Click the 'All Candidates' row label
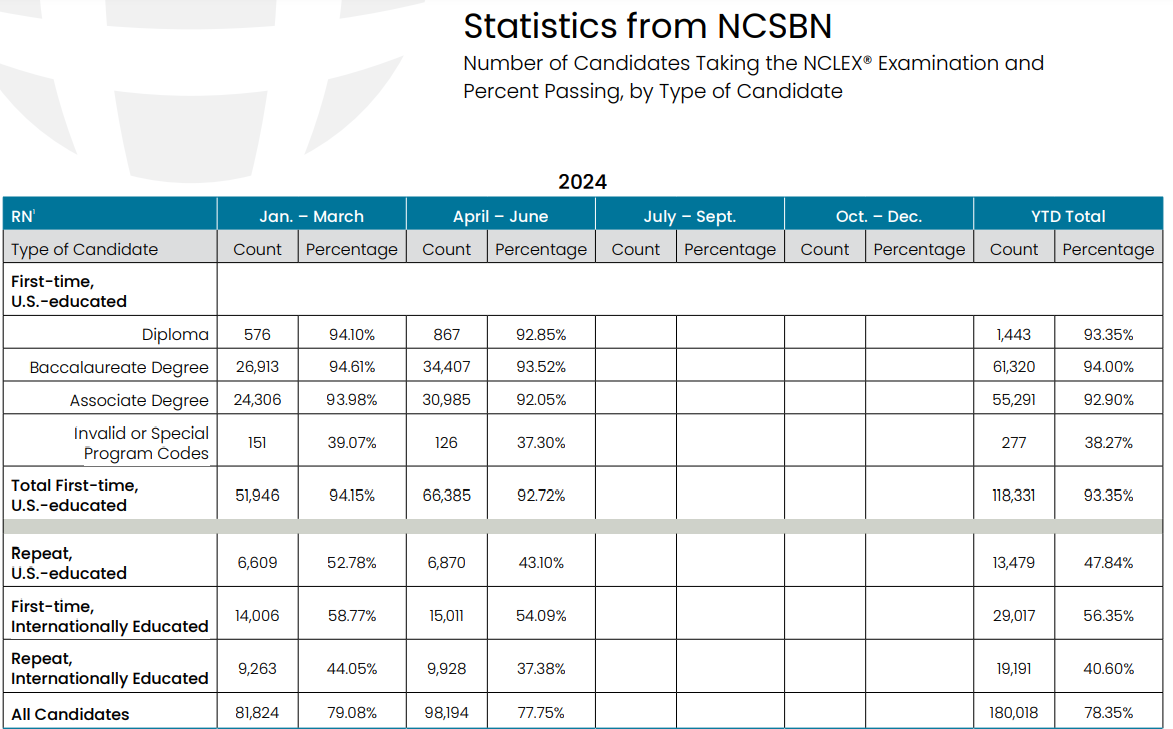This screenshot has width=1173, height=729. [70, 714]
